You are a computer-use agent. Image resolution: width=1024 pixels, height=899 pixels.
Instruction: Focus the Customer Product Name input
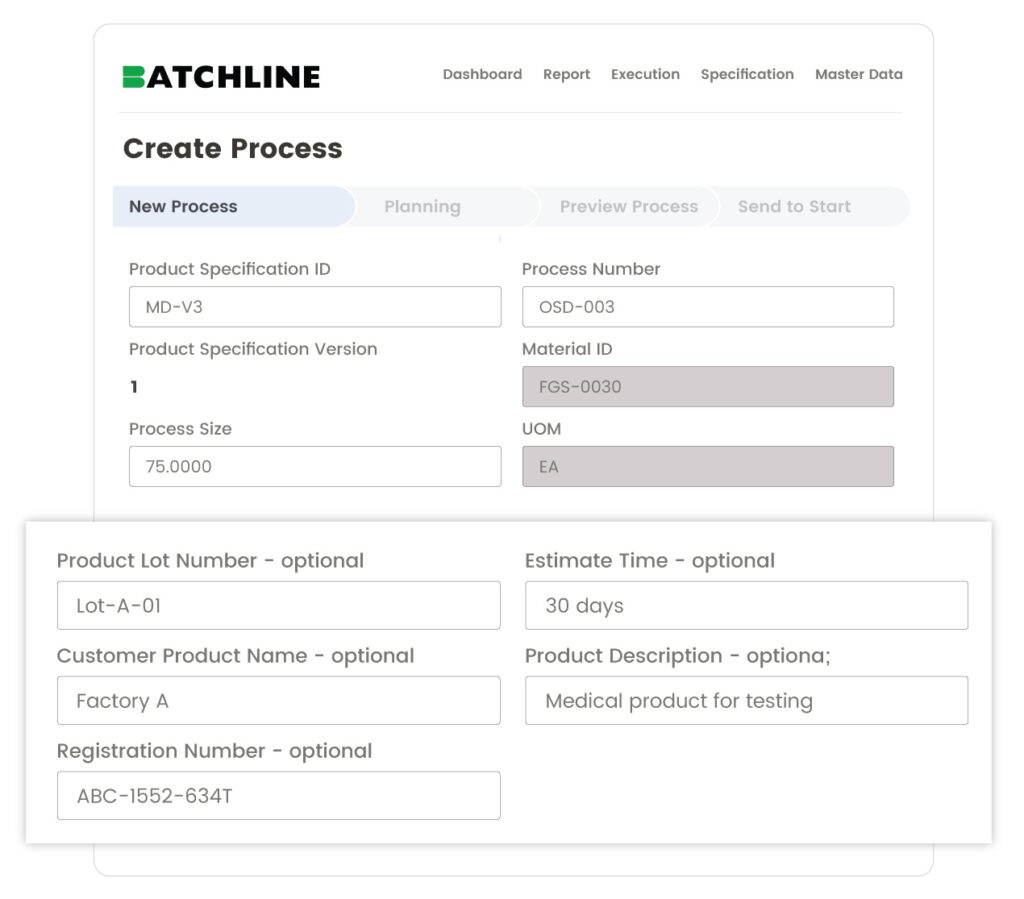278,701
